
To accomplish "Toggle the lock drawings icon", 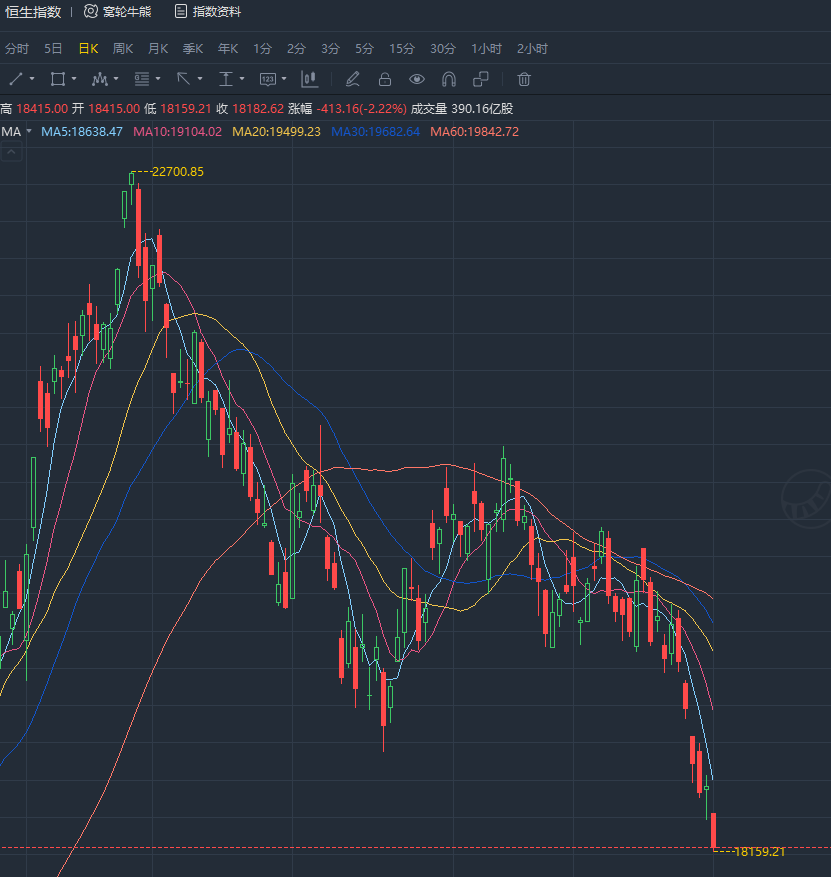I will 384,79.
